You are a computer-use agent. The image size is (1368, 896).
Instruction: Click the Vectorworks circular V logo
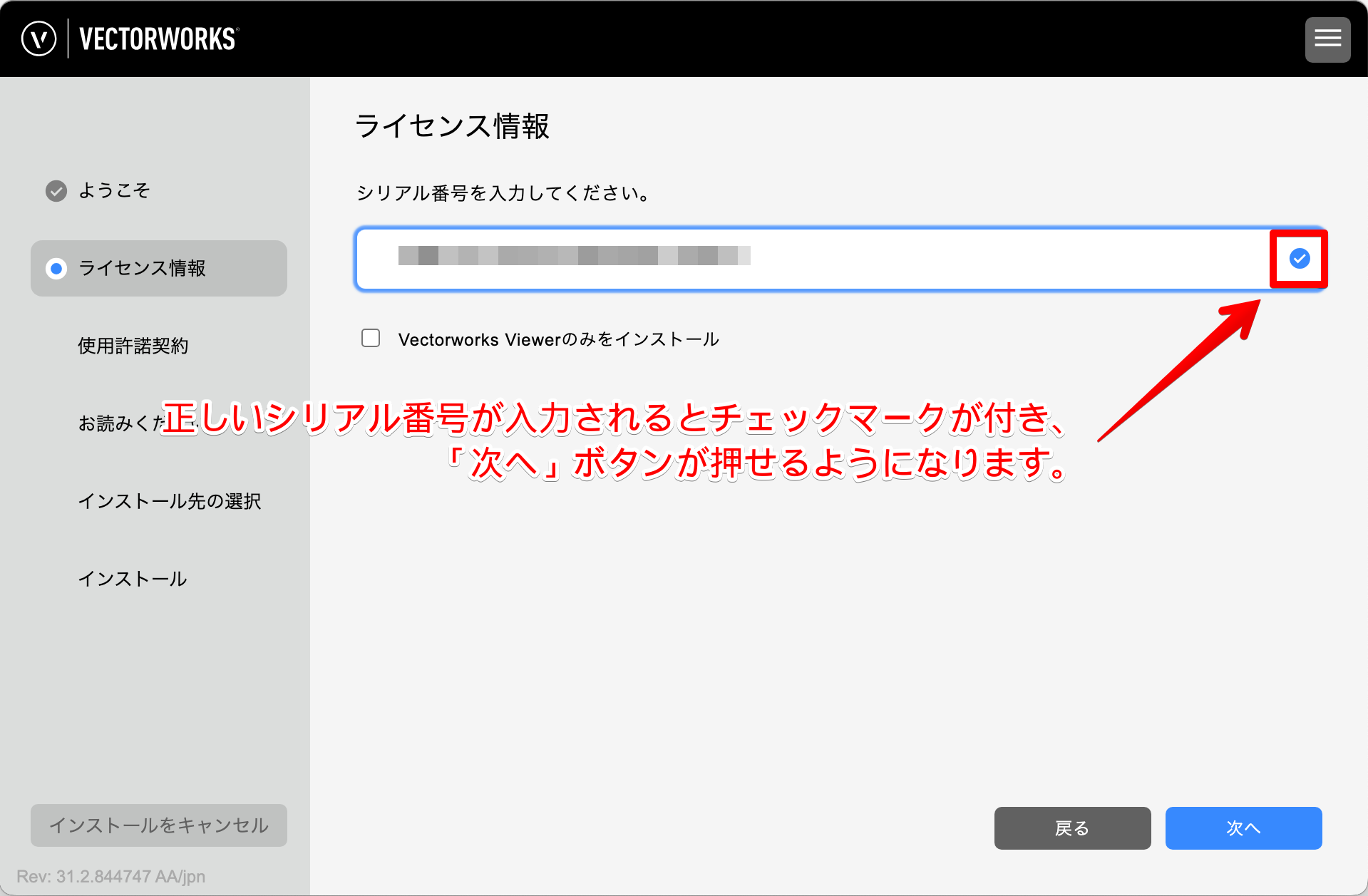tap(38, 38)
